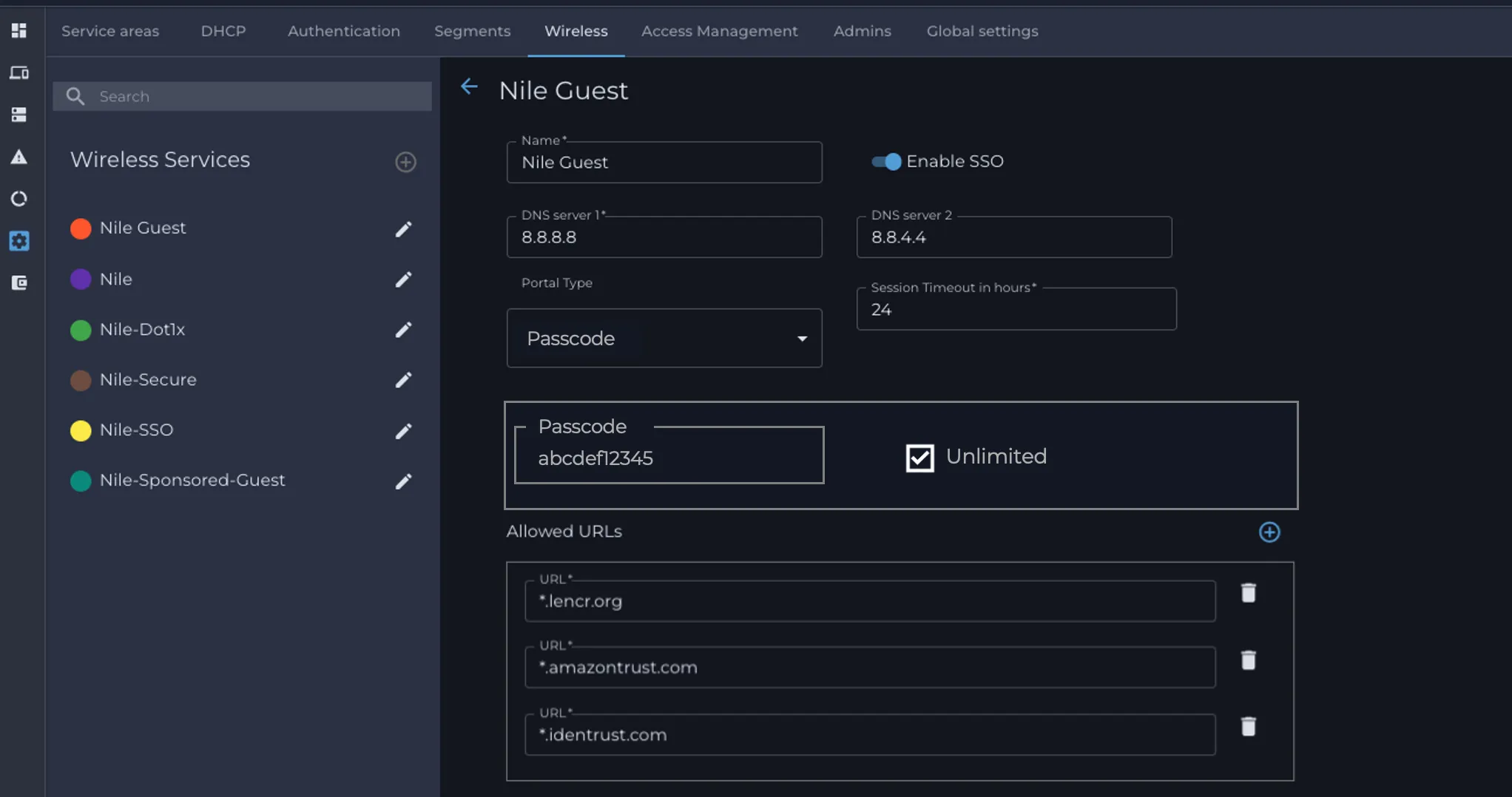Switch to the Segments tab
The width and height of the screenshot is (1512, 797).
(473, 31)
